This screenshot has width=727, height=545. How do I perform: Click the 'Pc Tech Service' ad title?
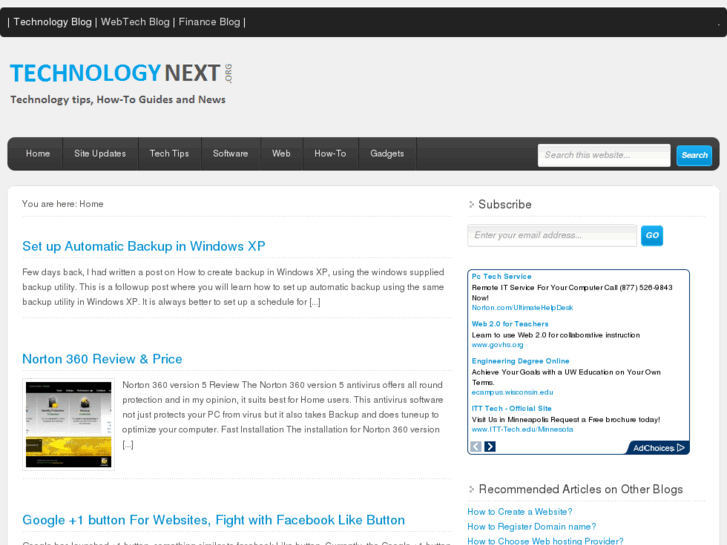coord(502,276)
